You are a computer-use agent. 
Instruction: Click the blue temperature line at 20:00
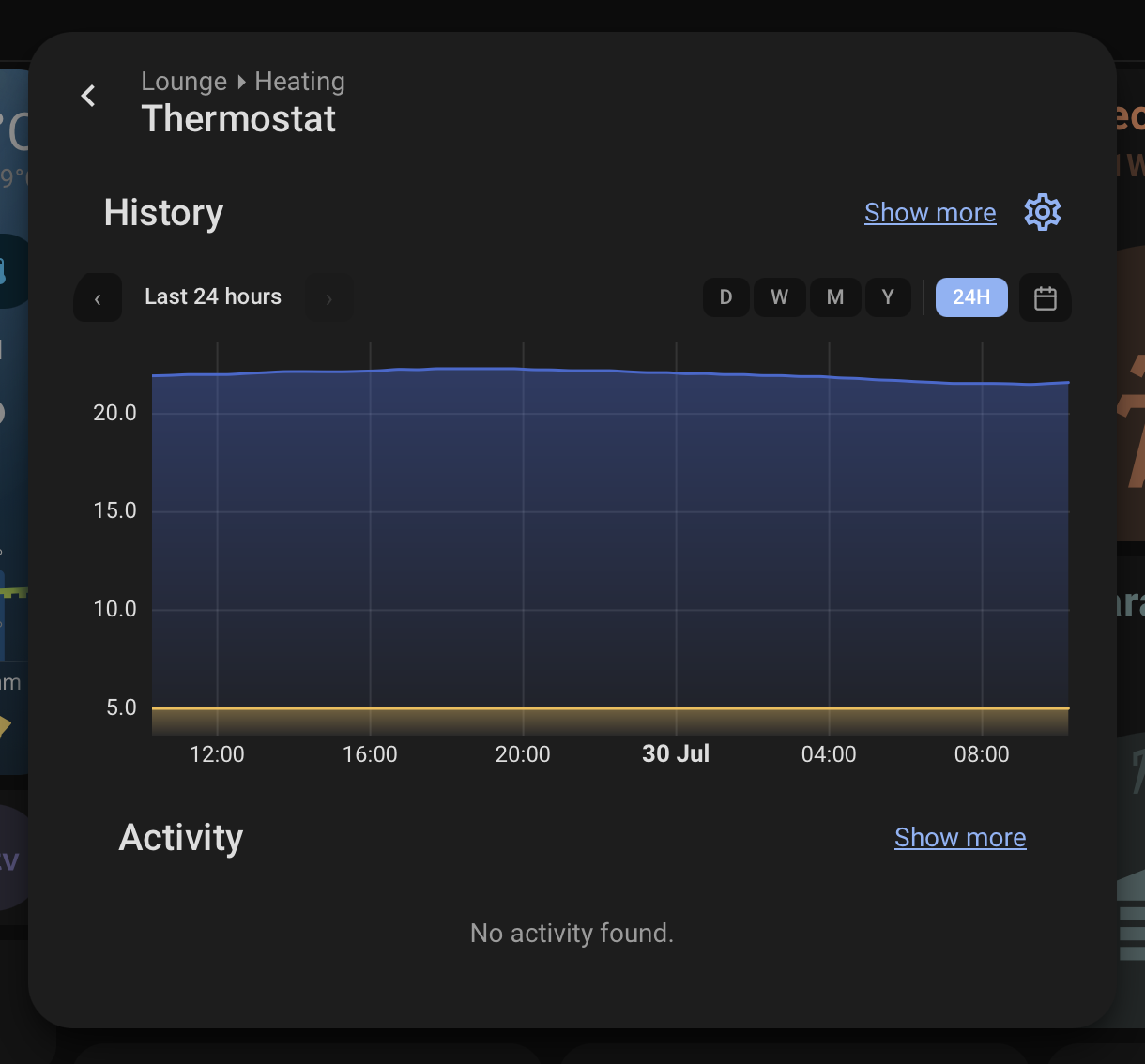coord(523,369)
